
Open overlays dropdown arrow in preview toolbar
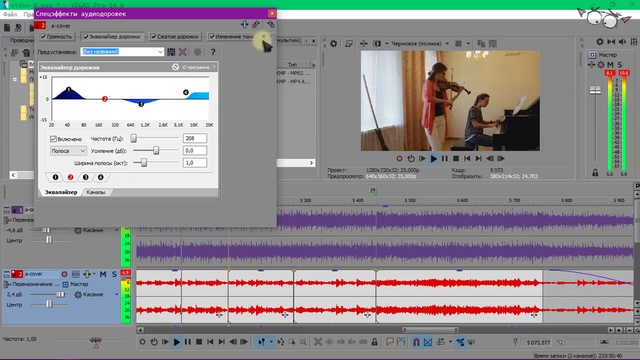pyautogui.click(x=468, y=43)
